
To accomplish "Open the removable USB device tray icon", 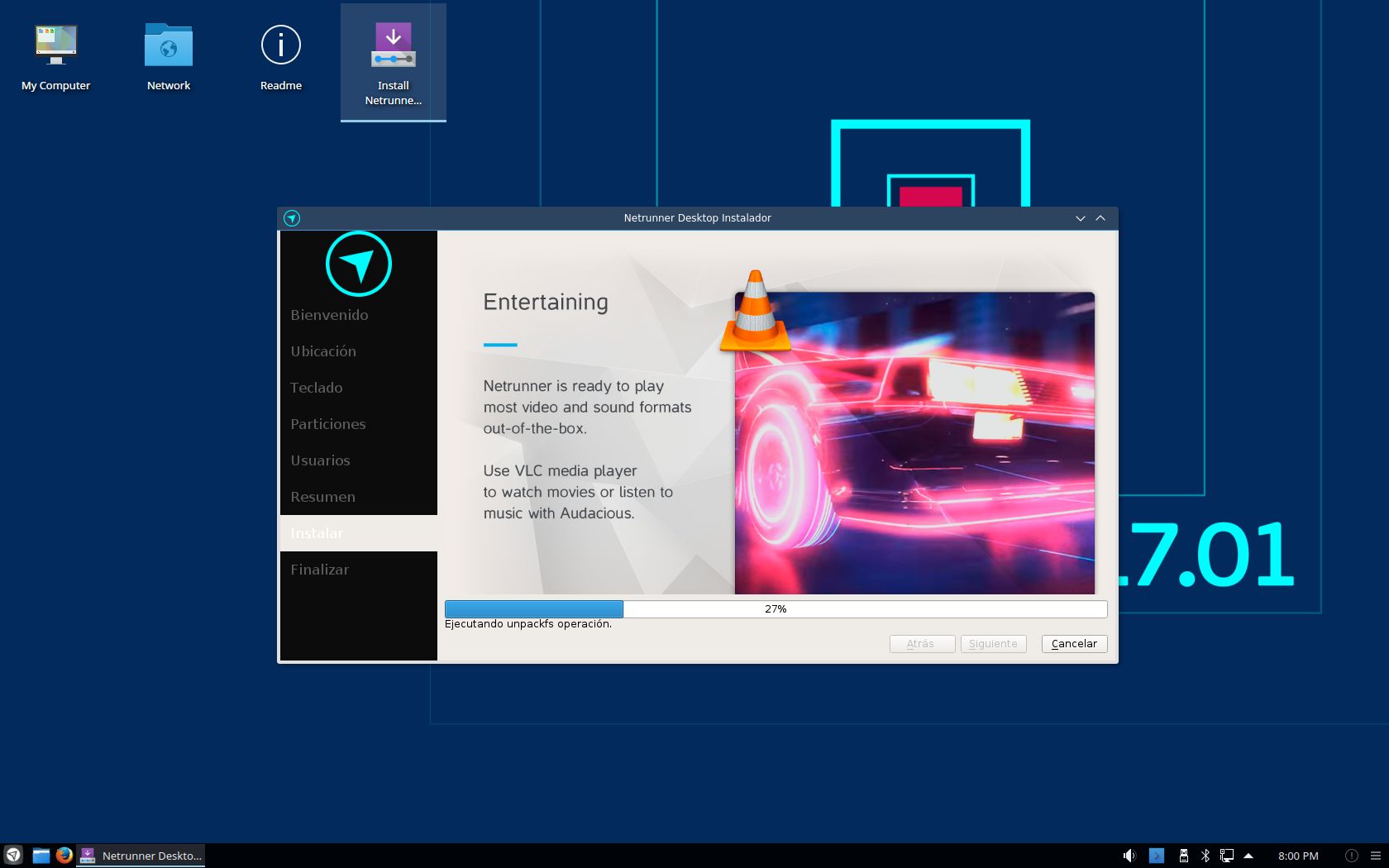I will pos(1183,856).
